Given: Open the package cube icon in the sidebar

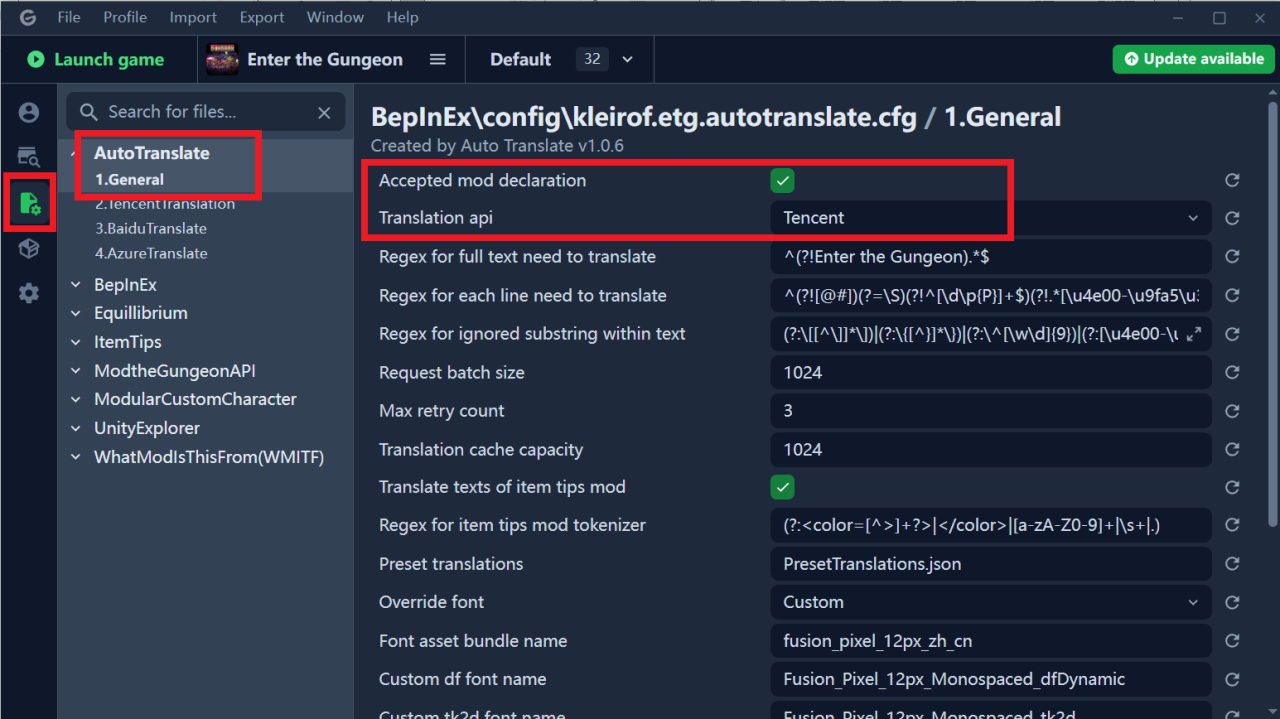Looking at the screenshot, I should coord(29,249).
